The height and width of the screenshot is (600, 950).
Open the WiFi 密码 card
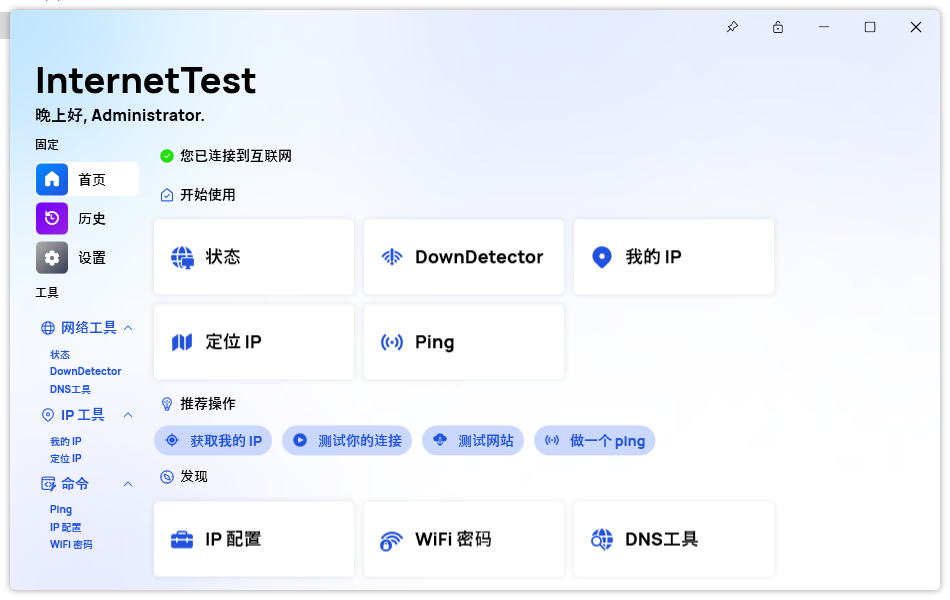(464, 539)
